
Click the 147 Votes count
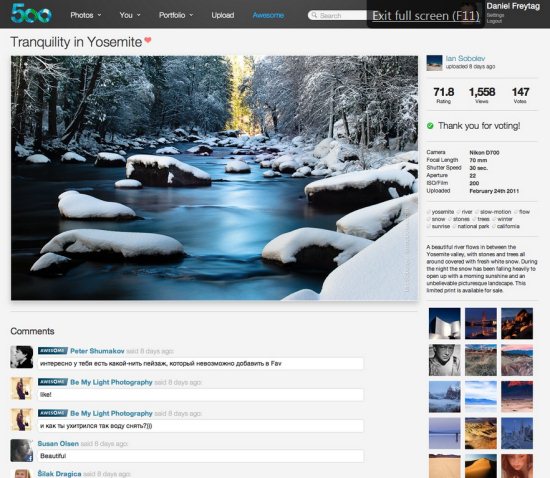click(x=520, y=92)
